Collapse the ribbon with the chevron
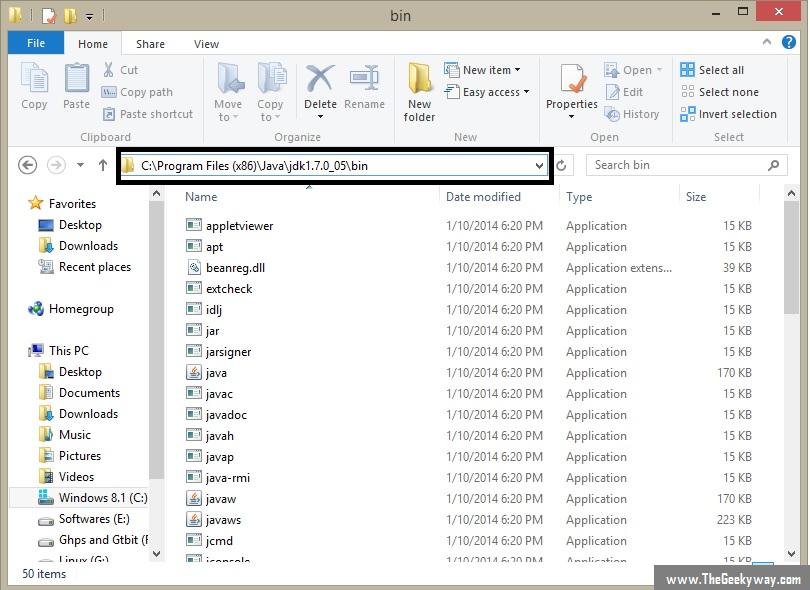Image resolution: width=810 pixels, height=590 pixels. click(x=767, y=42)
